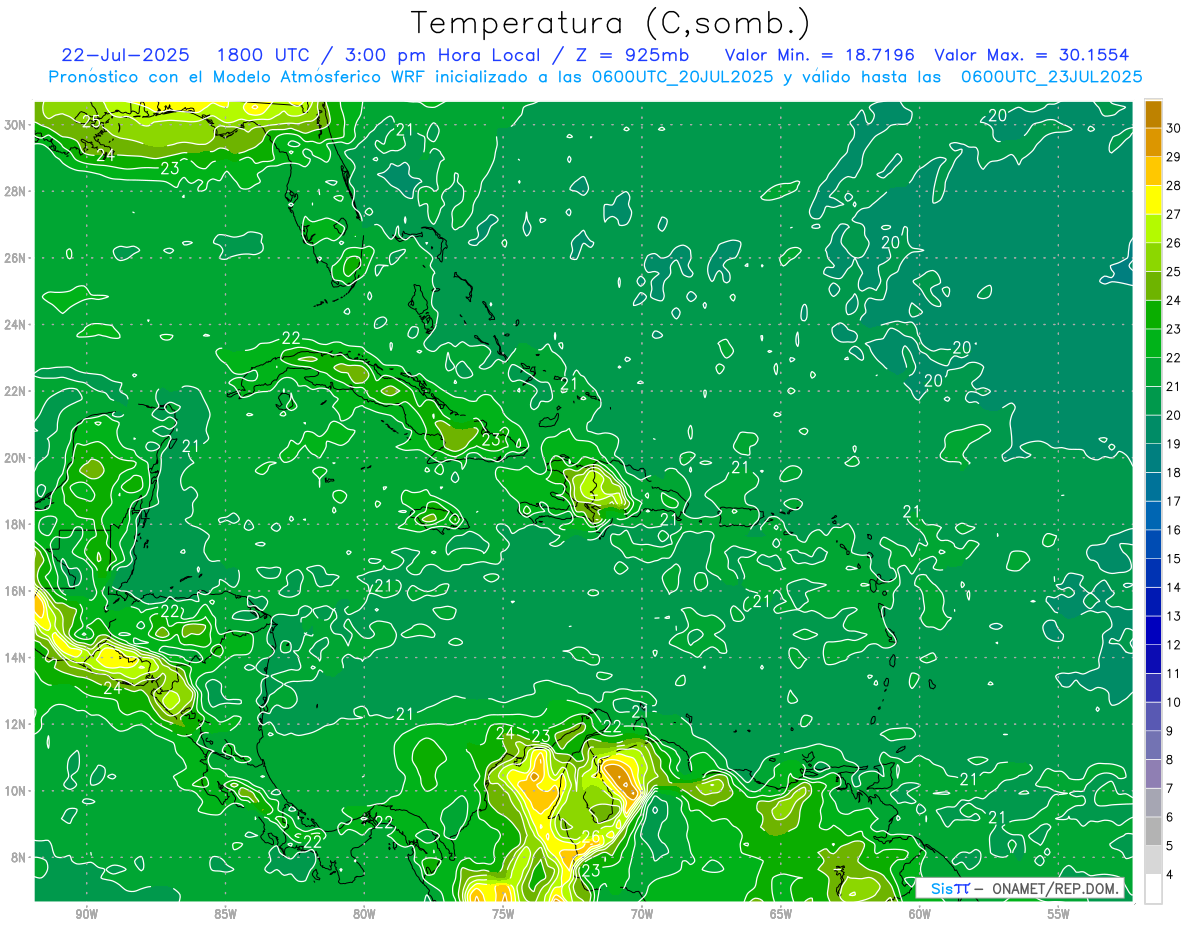Click the '22N' latitude axis label
The height and width of the screenshot is (927, 1200).
(x=17, y=391)
